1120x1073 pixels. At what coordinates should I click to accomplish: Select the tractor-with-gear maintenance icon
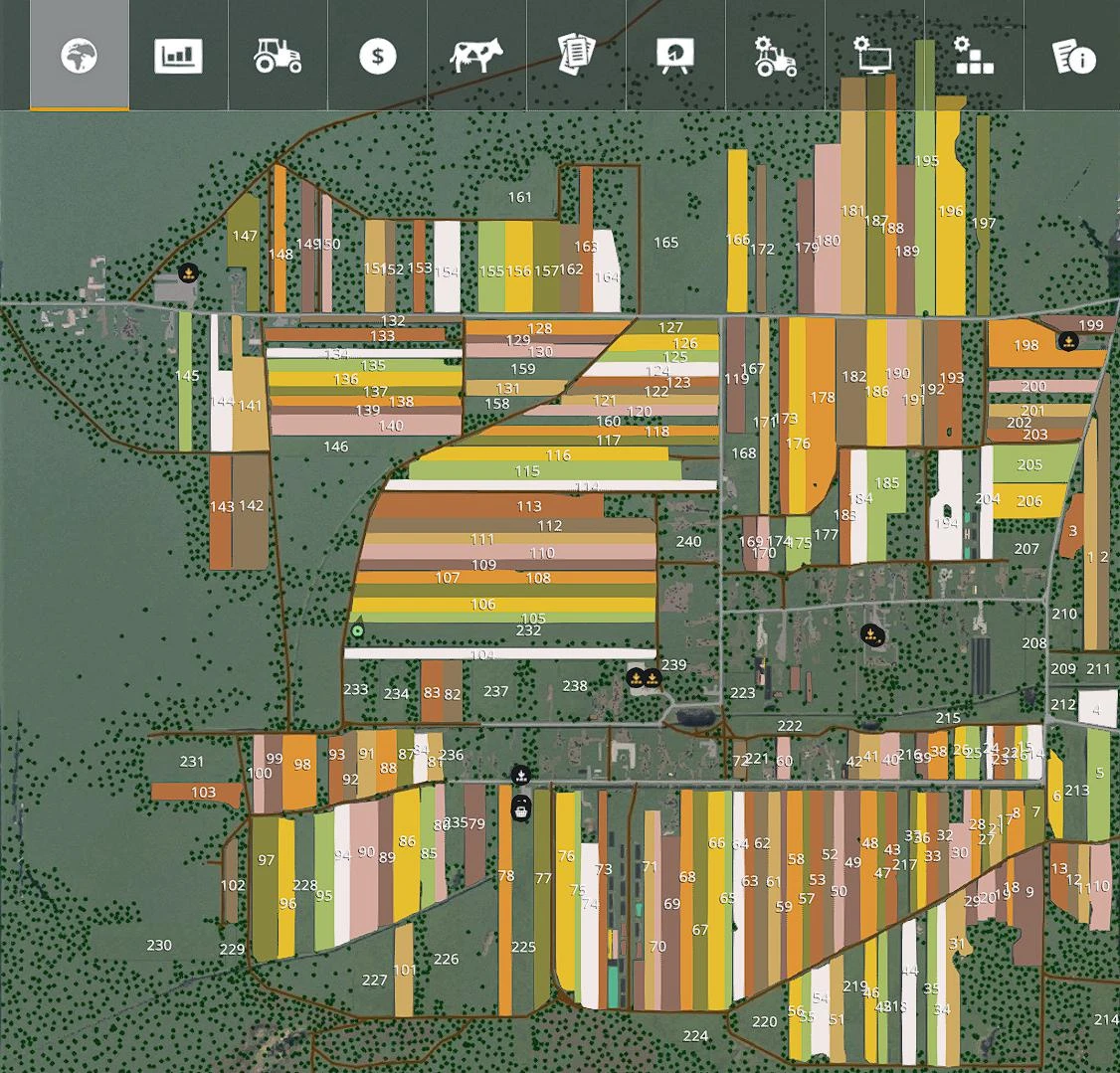[x=774, y=57]
